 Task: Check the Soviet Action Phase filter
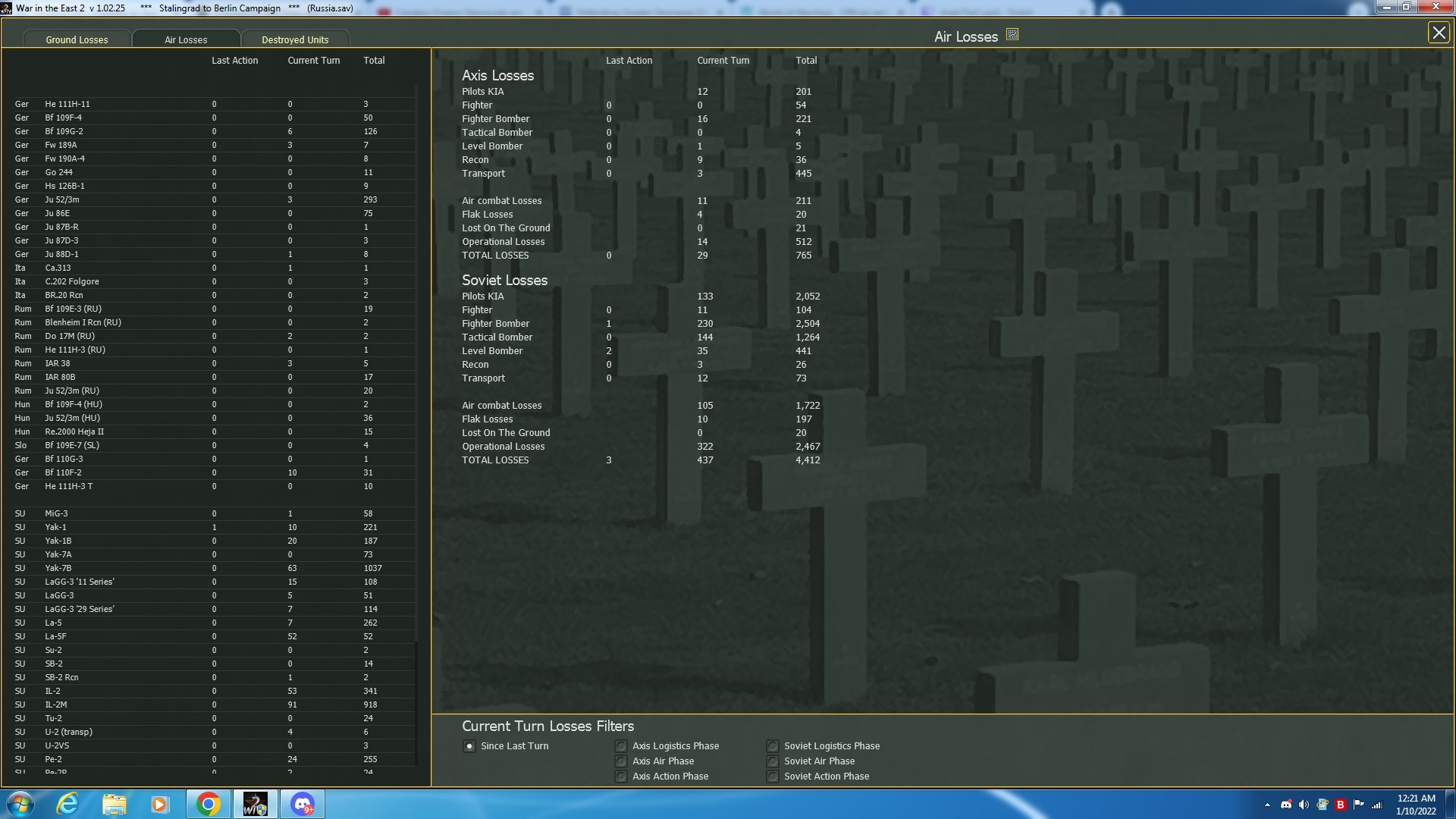tap(773, 777)
